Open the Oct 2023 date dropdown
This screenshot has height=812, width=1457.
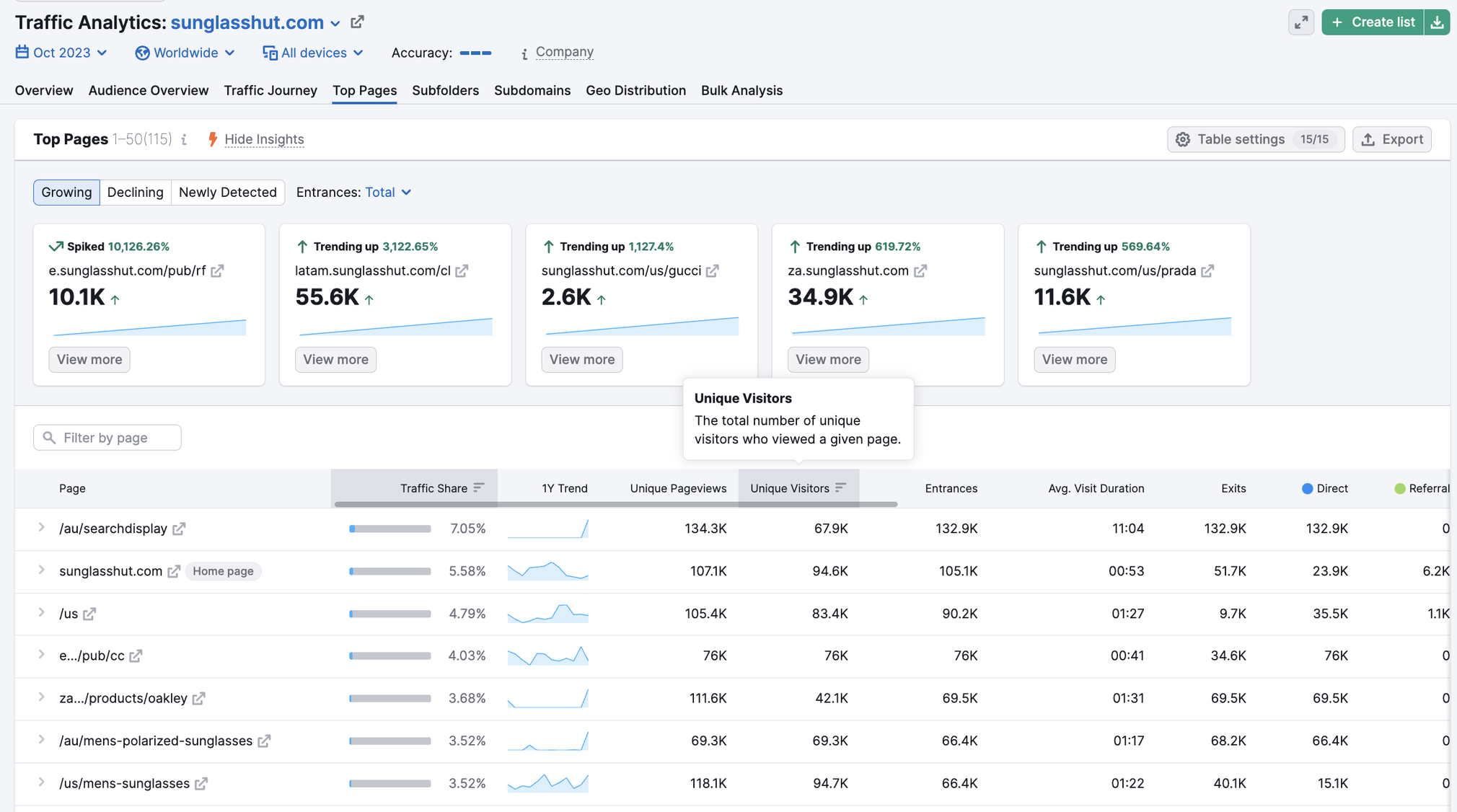pos(62,53)
